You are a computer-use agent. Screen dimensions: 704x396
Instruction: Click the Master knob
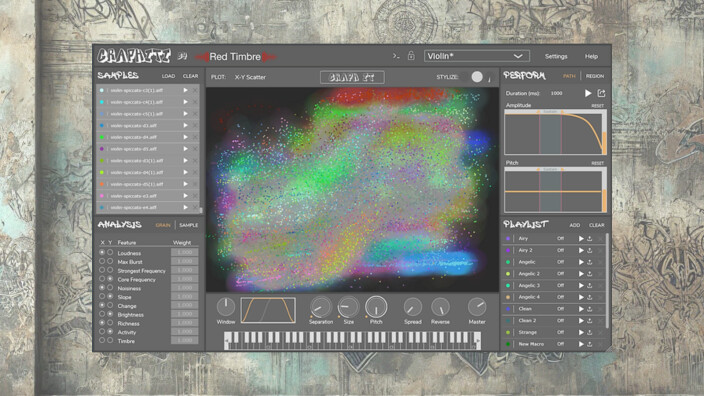(476, 307)
